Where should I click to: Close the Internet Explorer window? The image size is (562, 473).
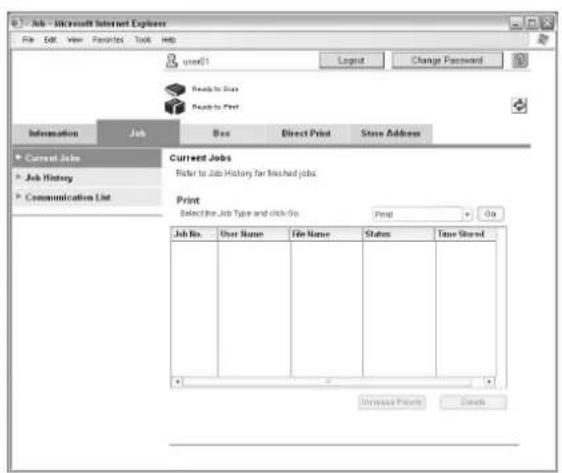[x=547, y=23]
